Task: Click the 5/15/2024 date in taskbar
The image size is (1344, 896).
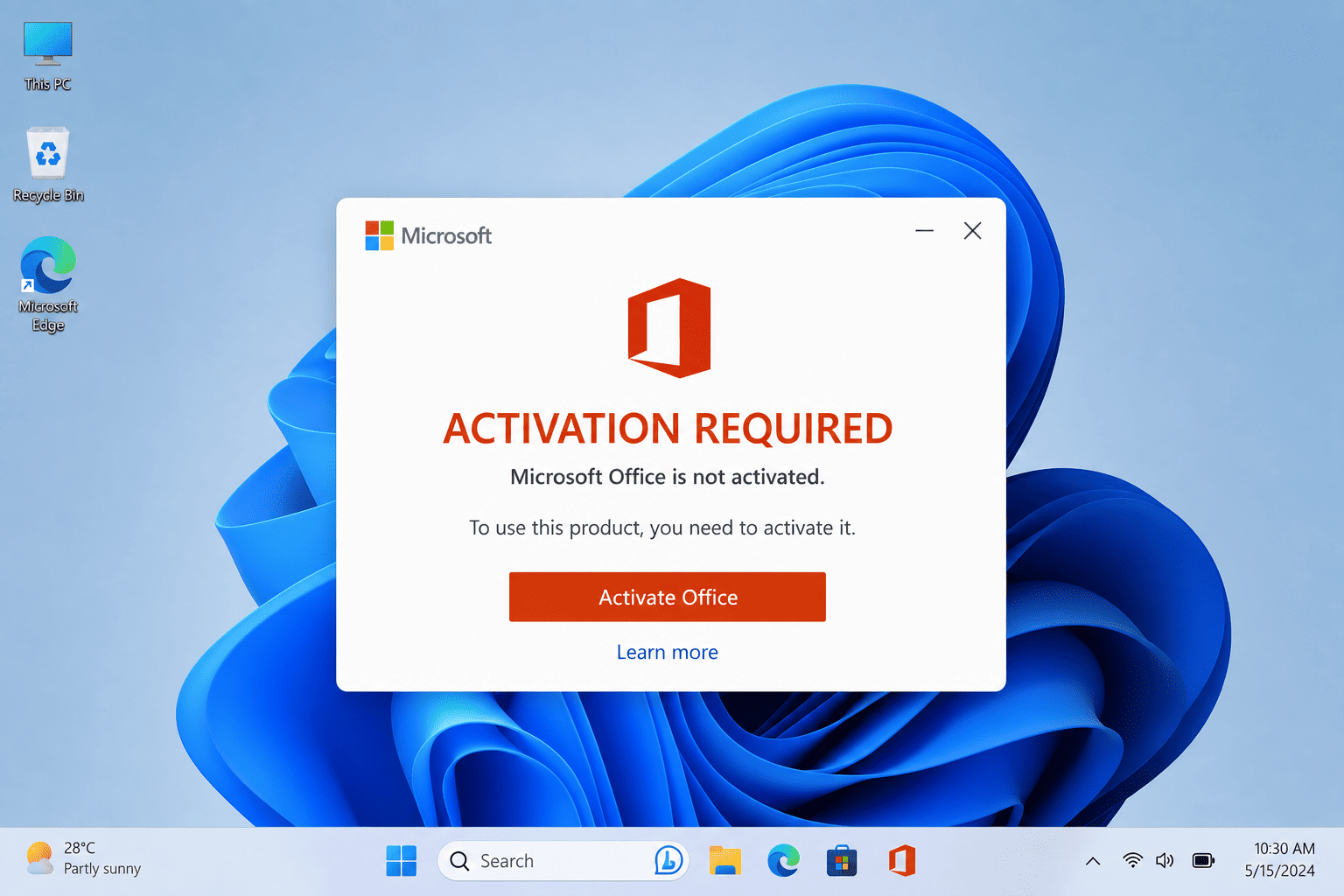Action: pyautogui.click(x=1280, y=871)
